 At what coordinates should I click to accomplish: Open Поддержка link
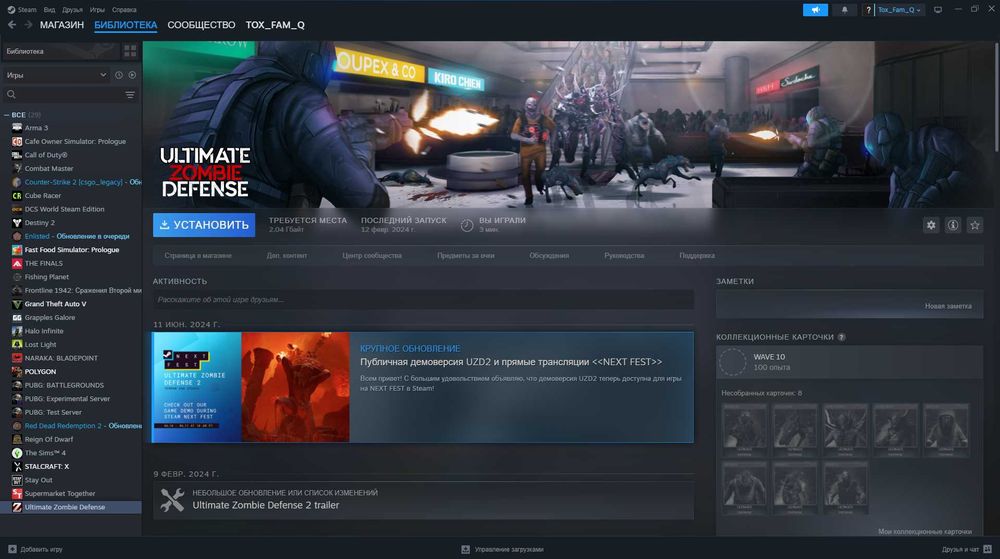[x=696, y=256]
